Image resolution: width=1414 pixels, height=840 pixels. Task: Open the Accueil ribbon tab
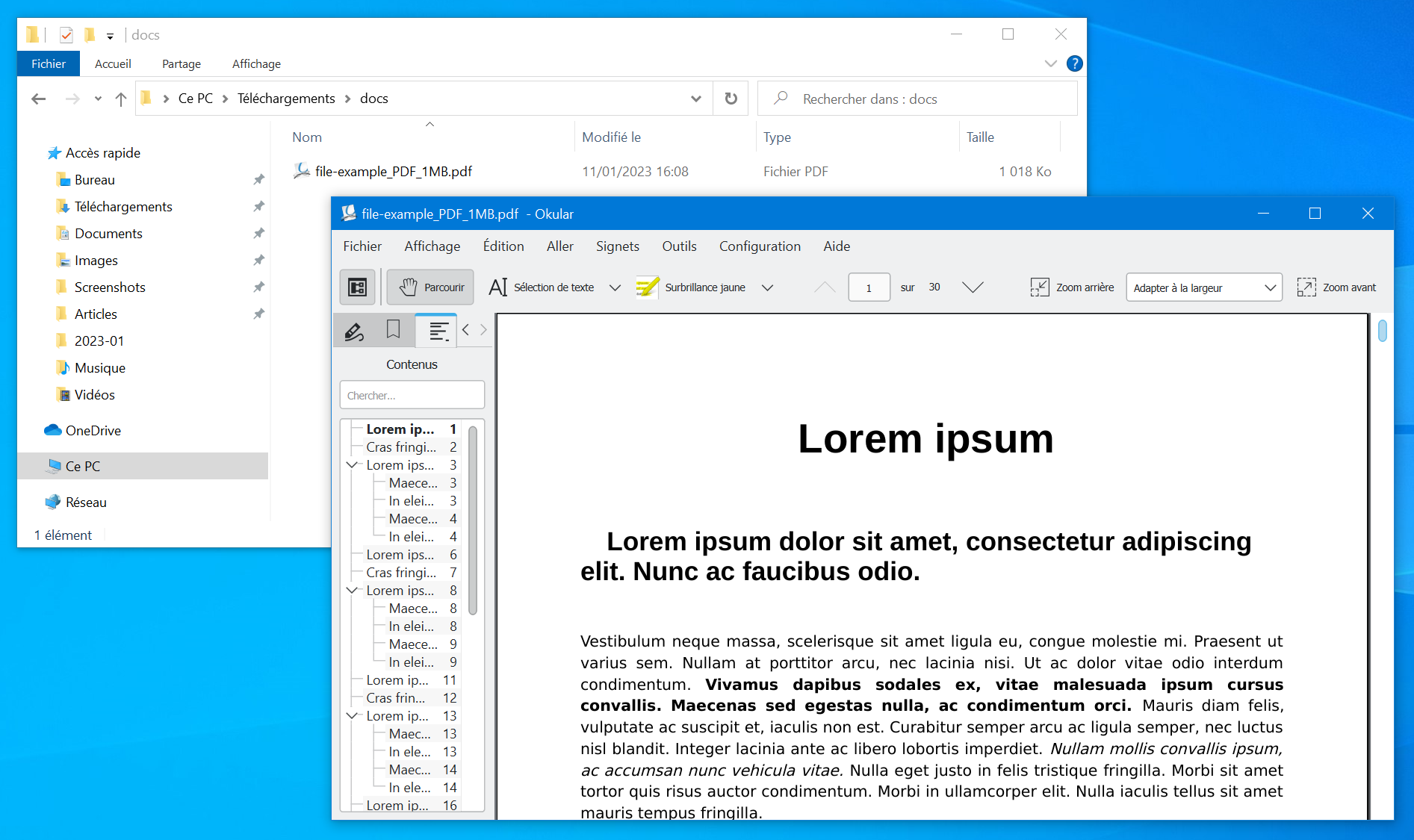point(113,64)
